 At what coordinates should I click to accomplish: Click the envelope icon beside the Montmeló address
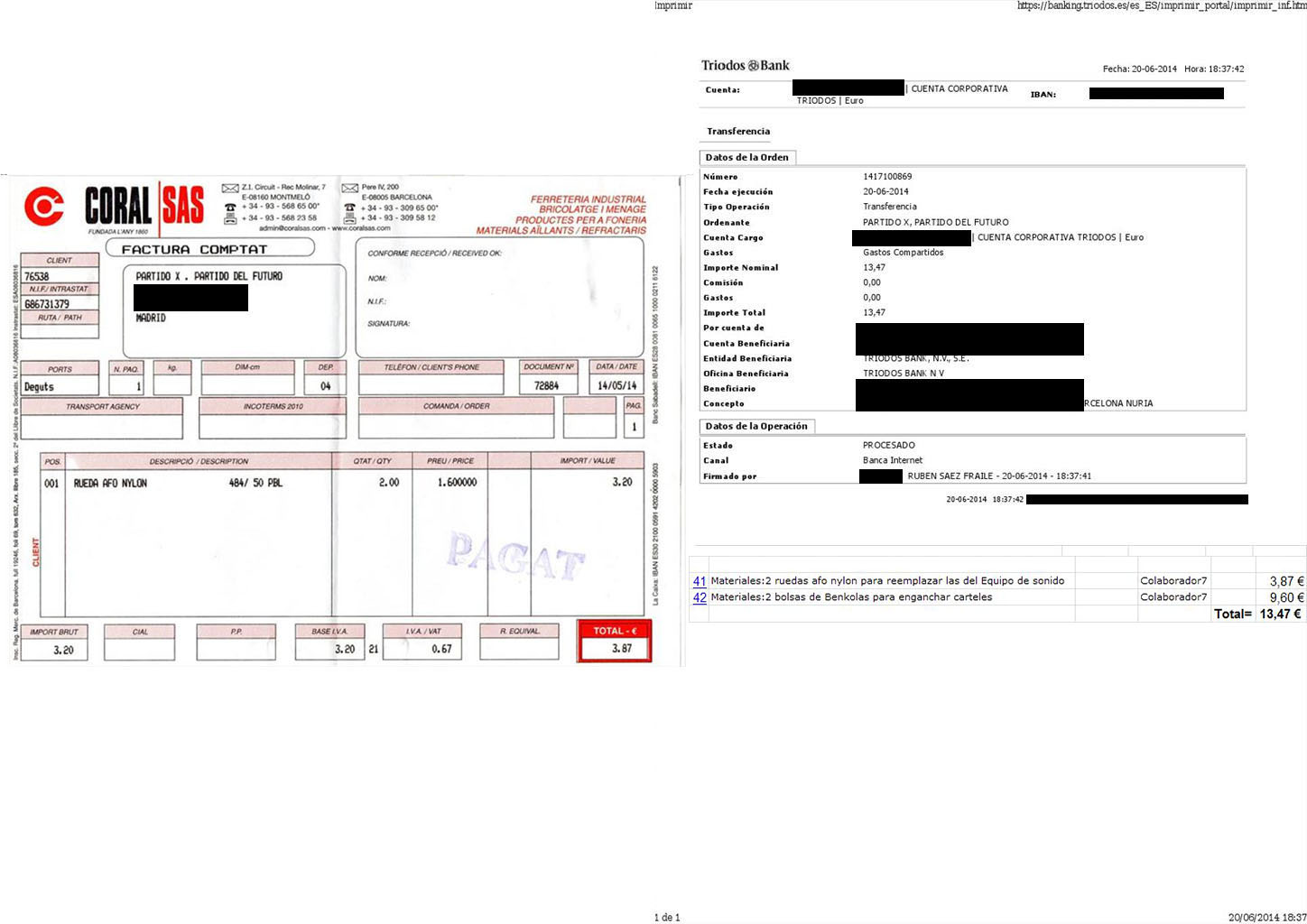click(x=230, y=188)
